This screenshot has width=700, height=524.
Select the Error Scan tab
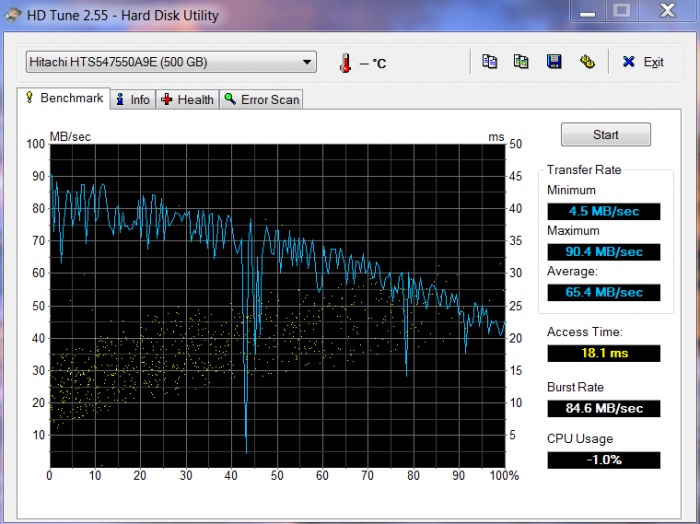[x=261, y=100]
